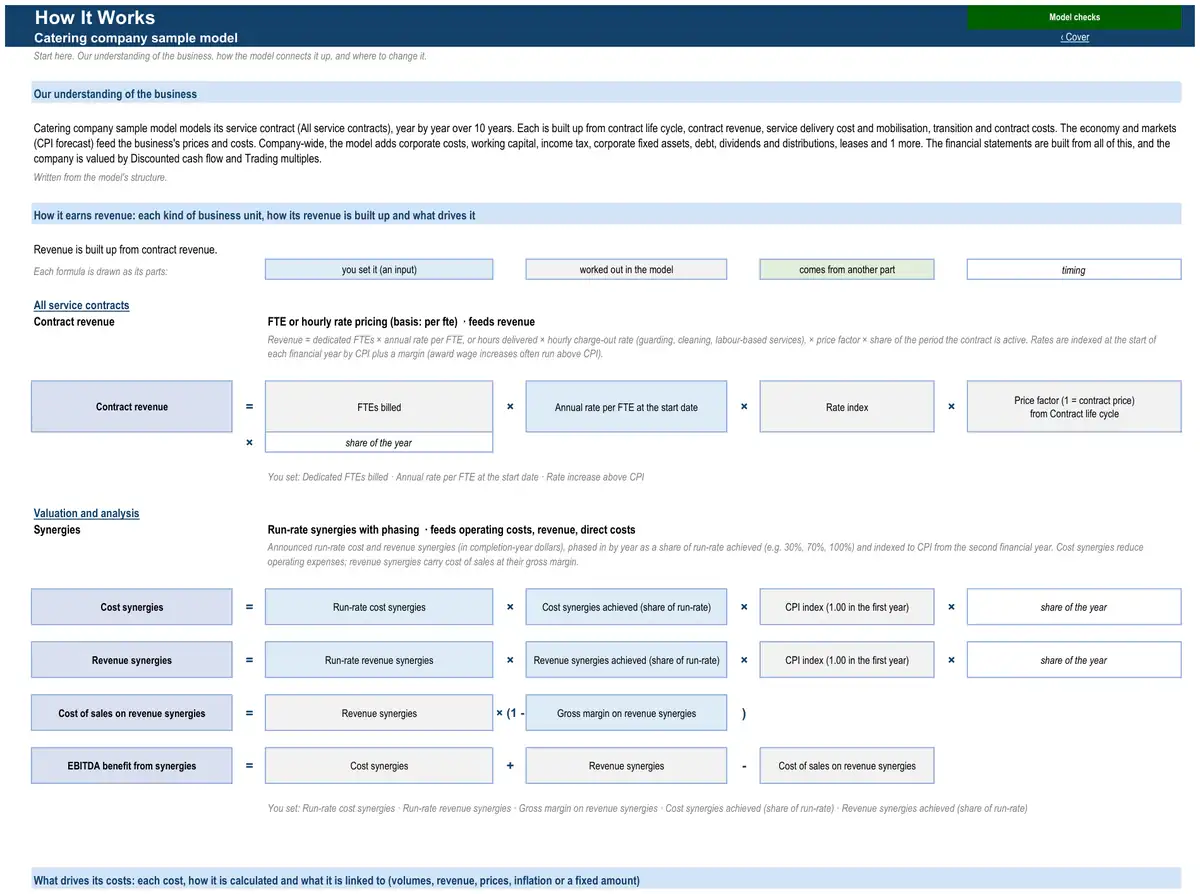Open the ‹ Cover link
1200x894 pixels.
coord(1075,37)
